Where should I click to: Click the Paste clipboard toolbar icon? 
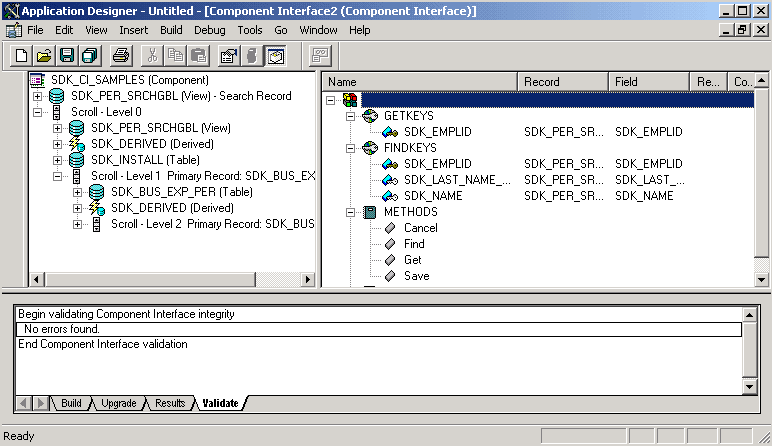click(198, 56)
